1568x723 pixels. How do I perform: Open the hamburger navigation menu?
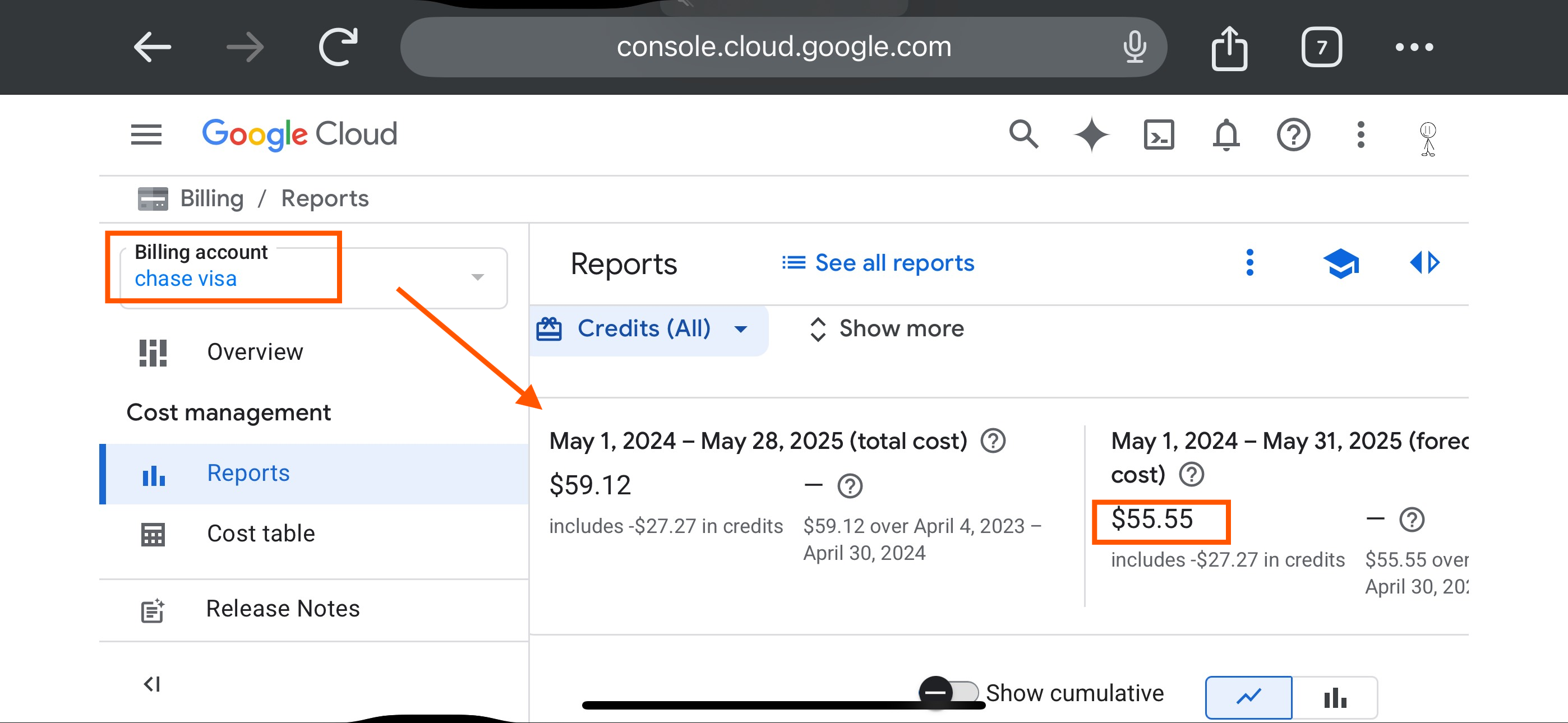click(146, 135)
